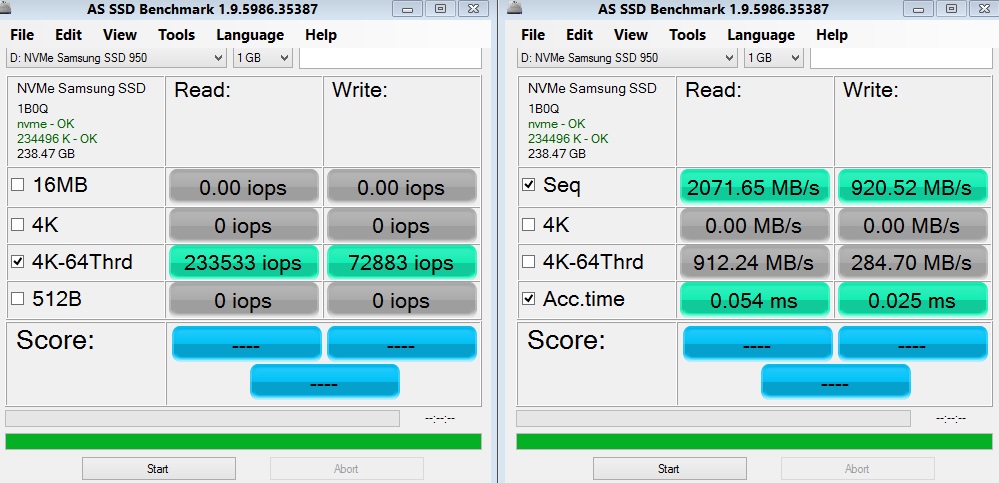Open Help menu in right benchmark window
The width and height of the screenshot is (999, 483).
tap(831, 35)
